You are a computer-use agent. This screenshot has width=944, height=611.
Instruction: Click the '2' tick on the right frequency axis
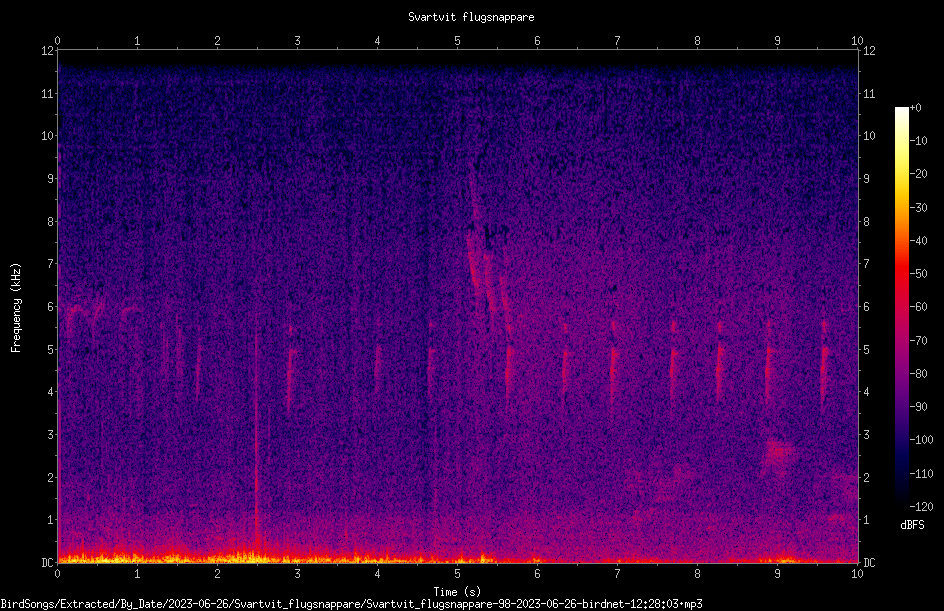pos(866,477)
